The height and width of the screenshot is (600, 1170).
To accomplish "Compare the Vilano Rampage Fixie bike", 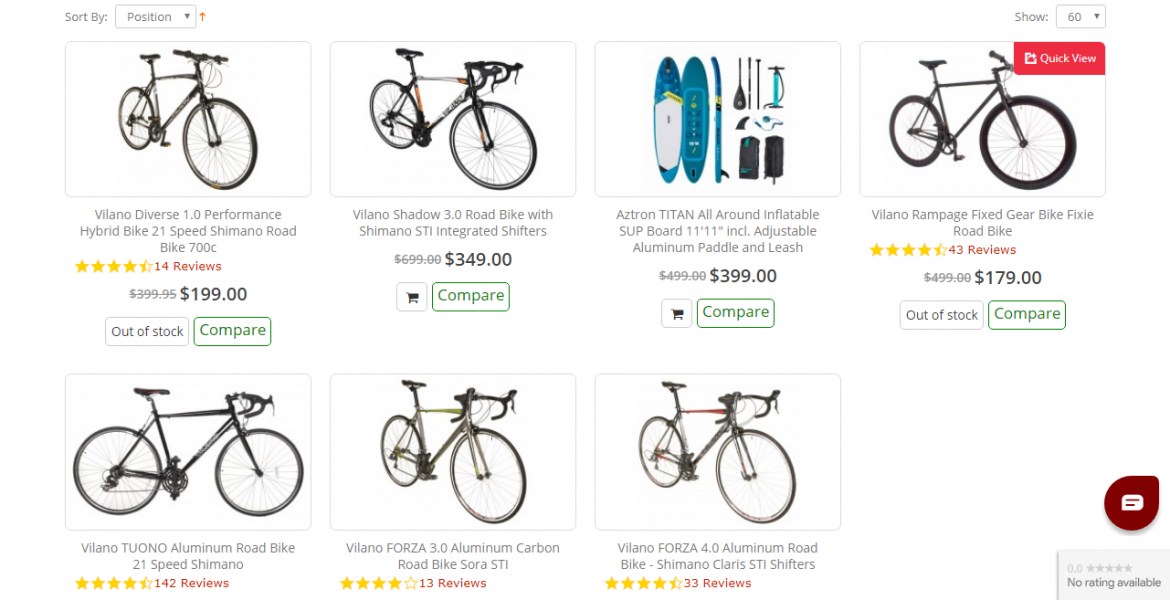I will (x=1026, y=314).
